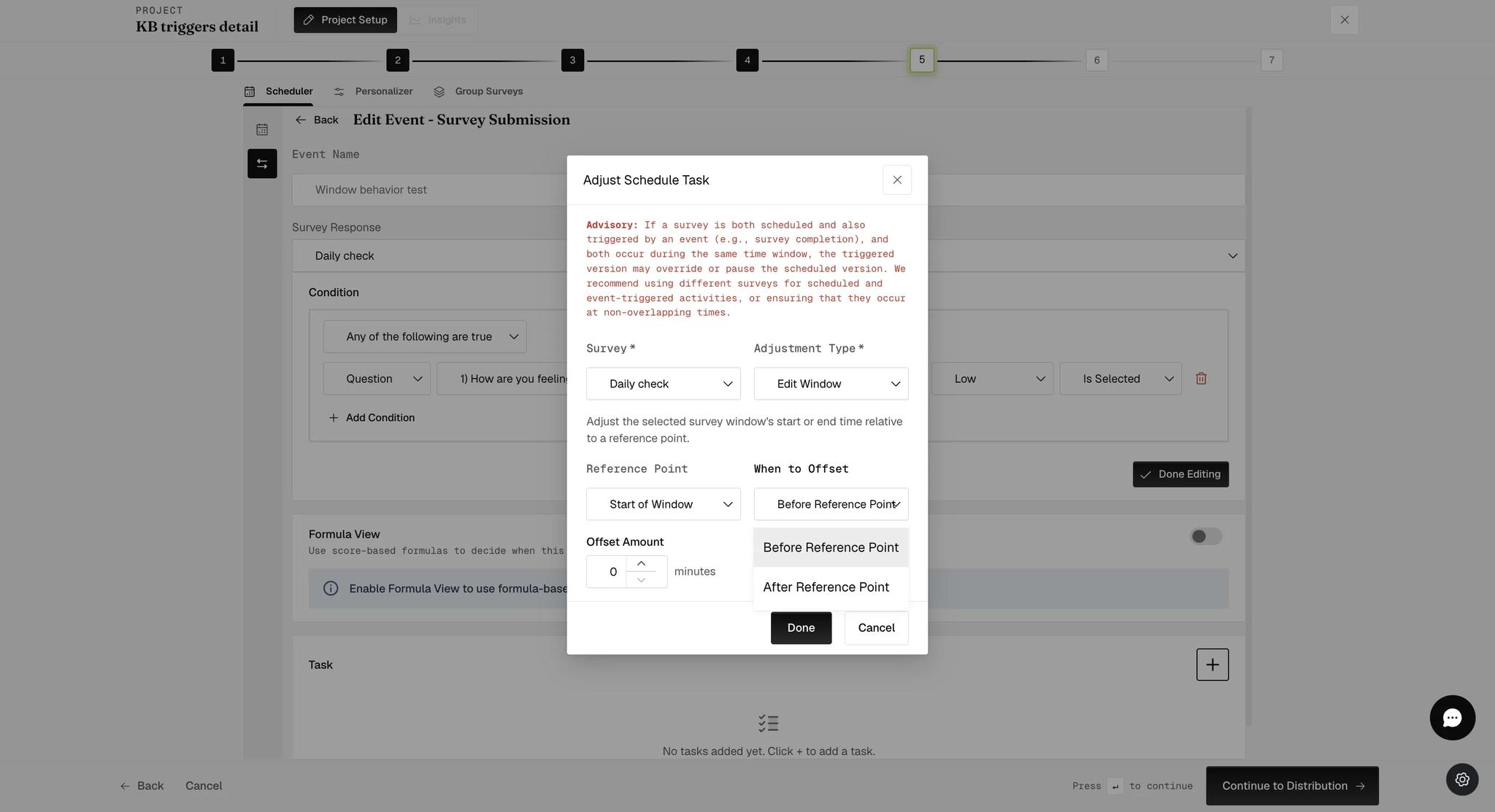Close the project with the top-right X

point(1344,20)
